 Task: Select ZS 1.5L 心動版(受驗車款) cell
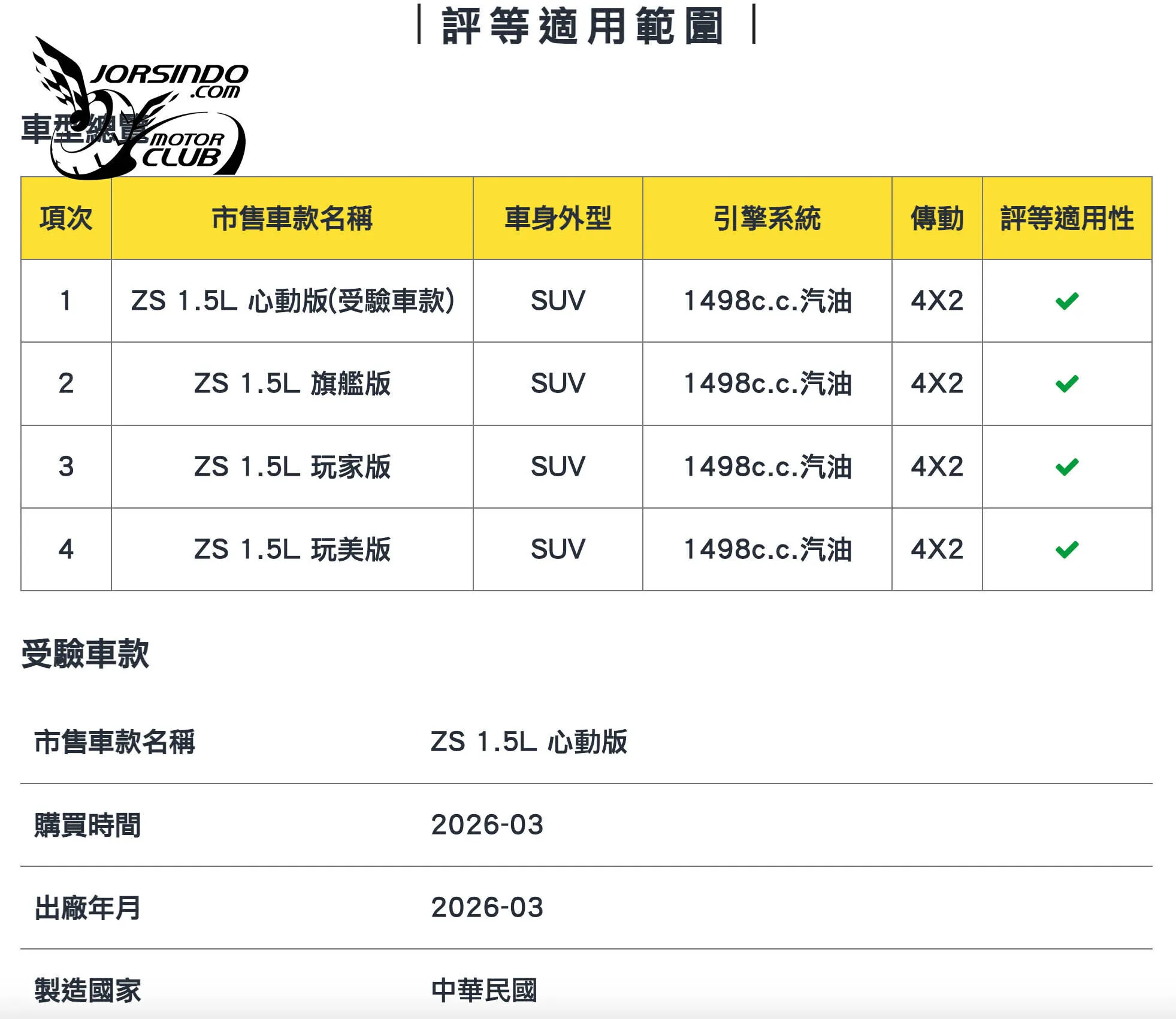point(292,301)
